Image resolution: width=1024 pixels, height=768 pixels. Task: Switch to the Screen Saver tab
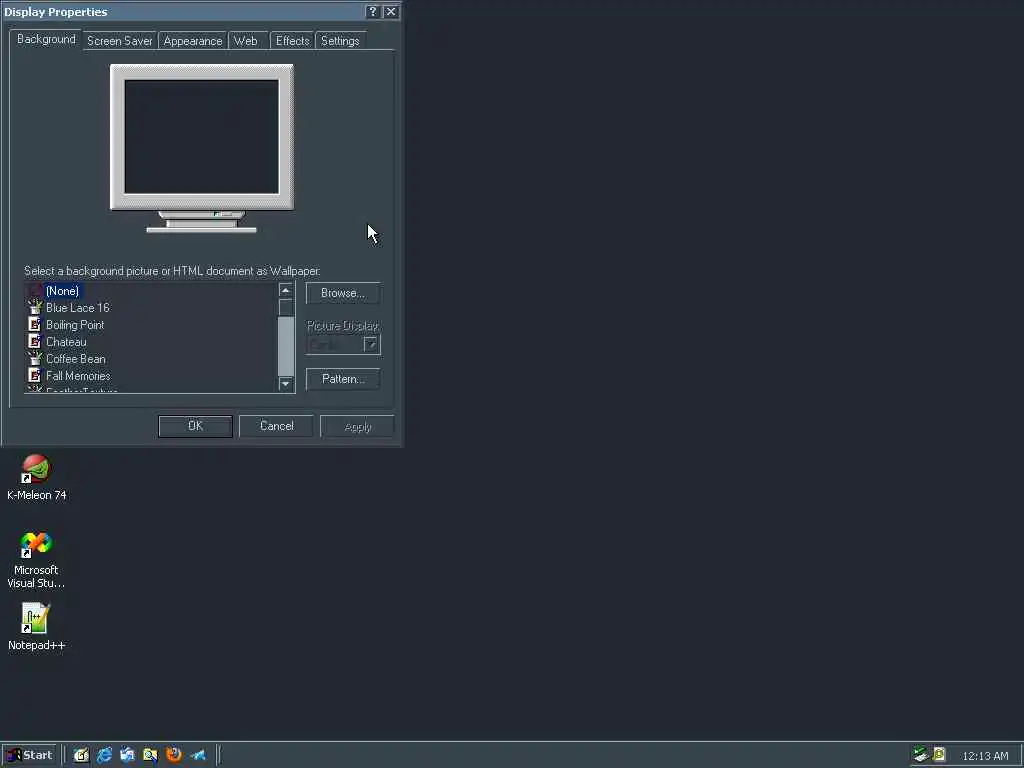tap(120, 40)
